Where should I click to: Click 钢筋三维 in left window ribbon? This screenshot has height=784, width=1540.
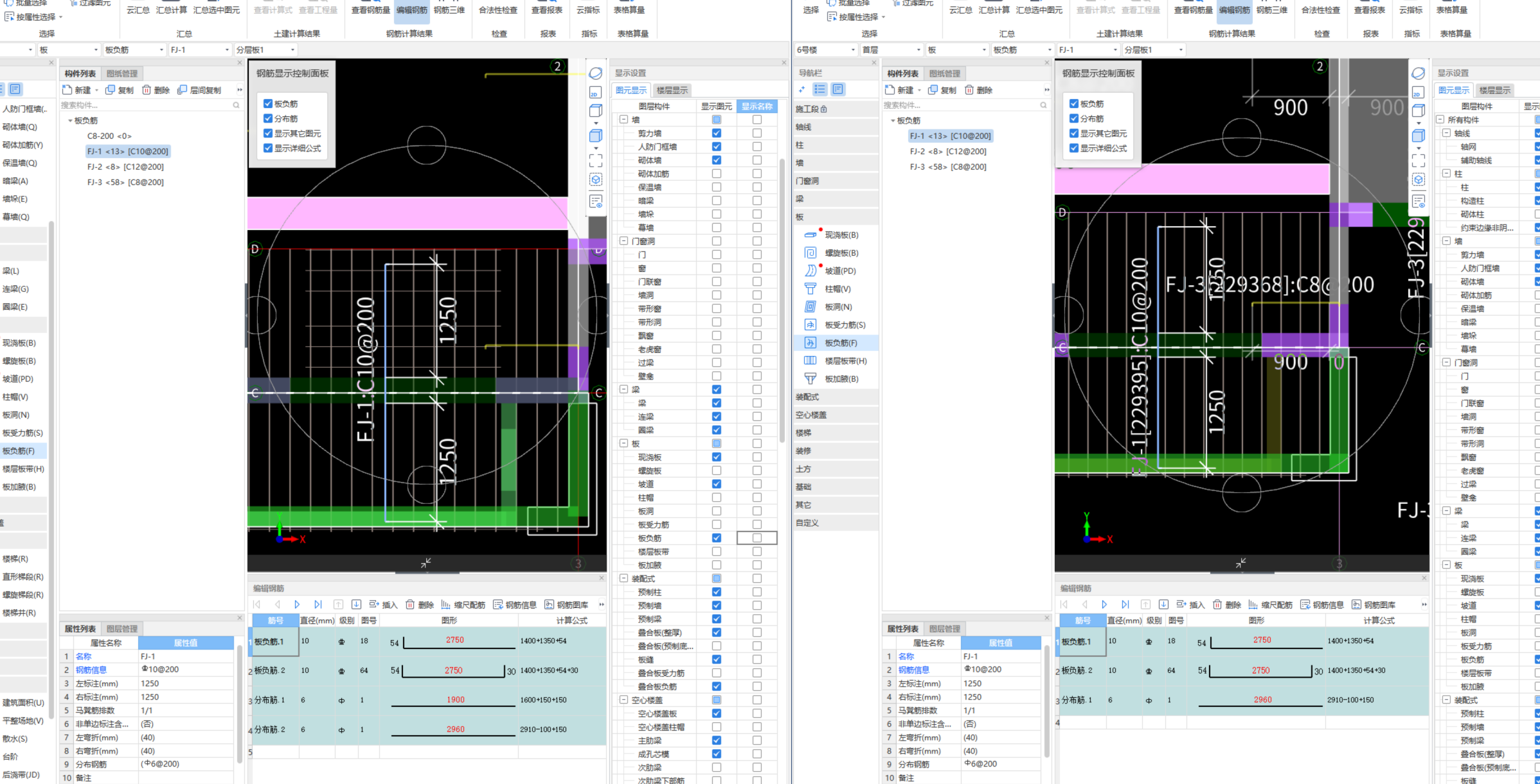click(x=449, y=10)
